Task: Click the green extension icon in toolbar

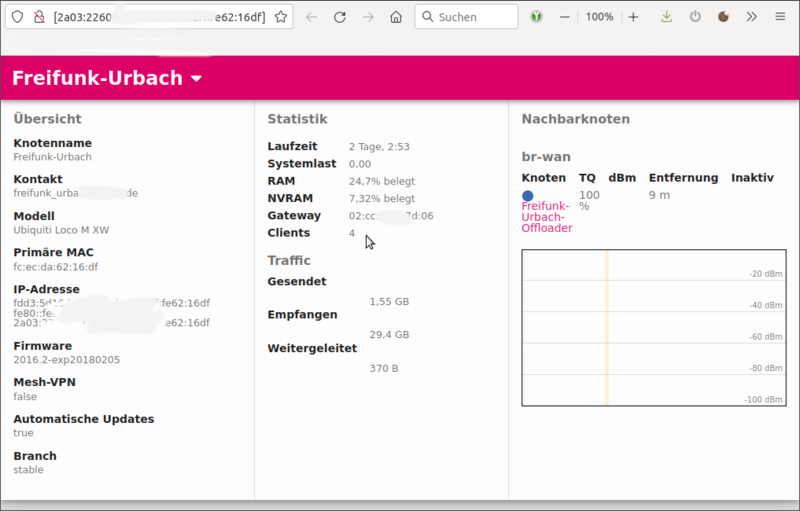Action: click(x=536, y=17)
